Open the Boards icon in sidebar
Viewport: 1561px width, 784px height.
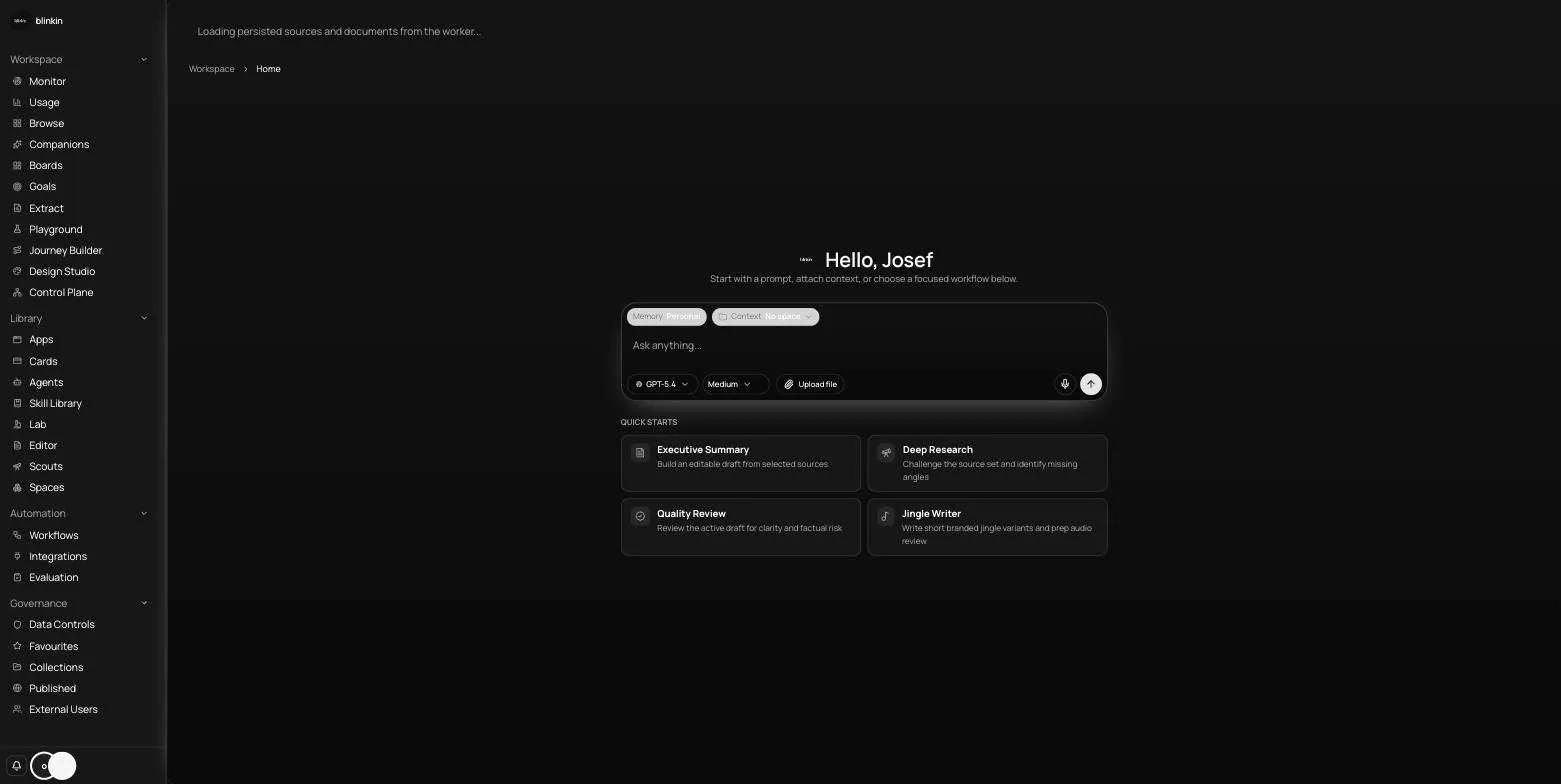coord(17,165)
